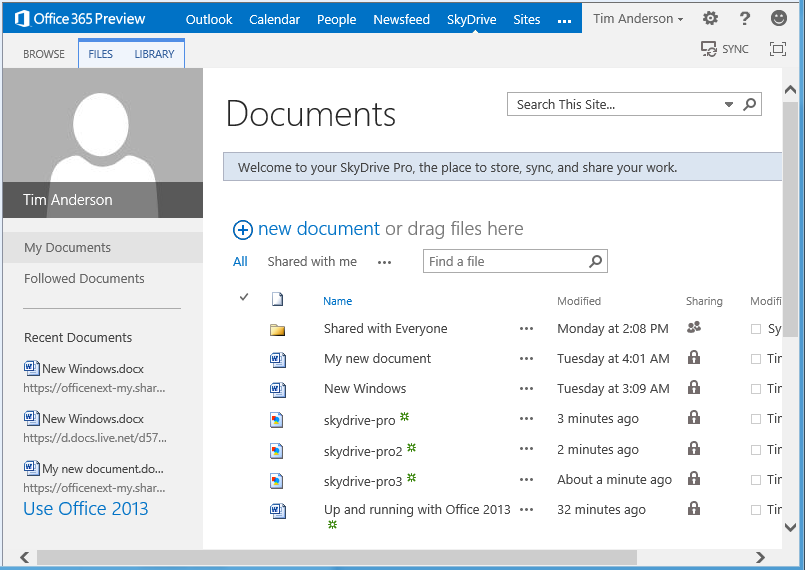The height and width of the screenshot is (570, 805).
Task: Toggle the focus on content icon
Action: click(x=778, y=49)
